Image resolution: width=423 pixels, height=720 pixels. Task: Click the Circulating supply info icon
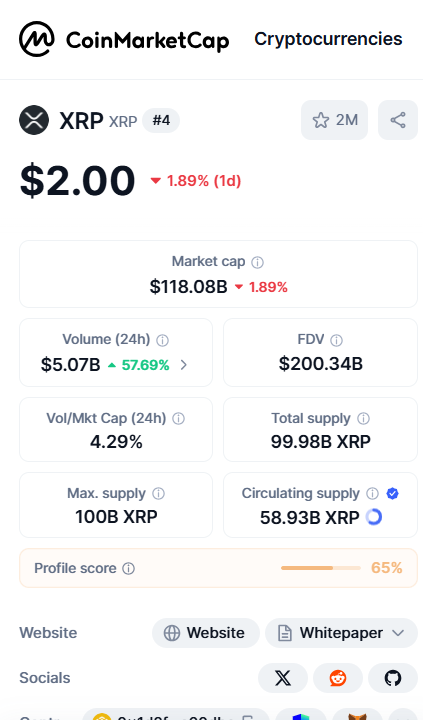[x=372, y=494]
